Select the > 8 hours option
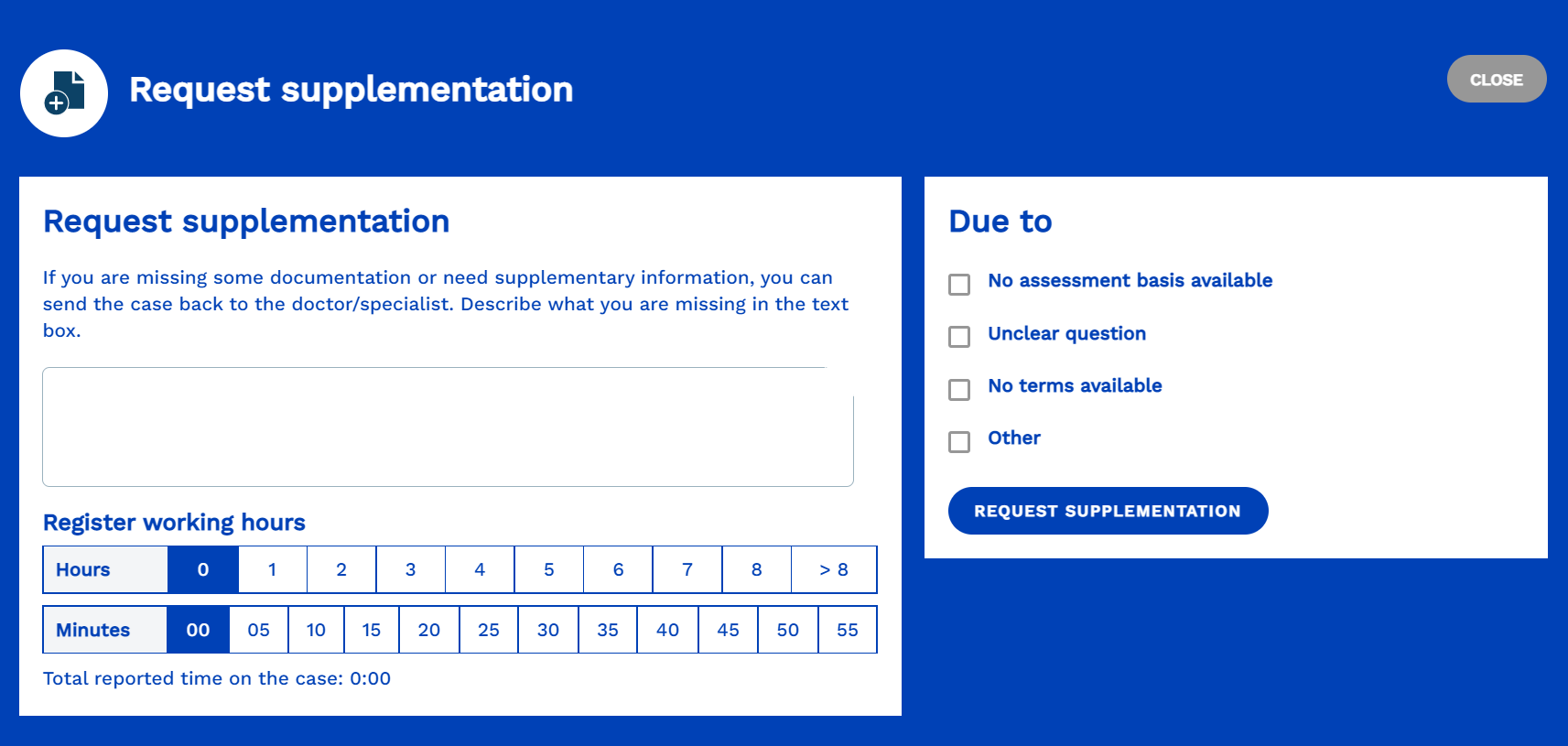The image size is (1568, 746). click(834, 569)
